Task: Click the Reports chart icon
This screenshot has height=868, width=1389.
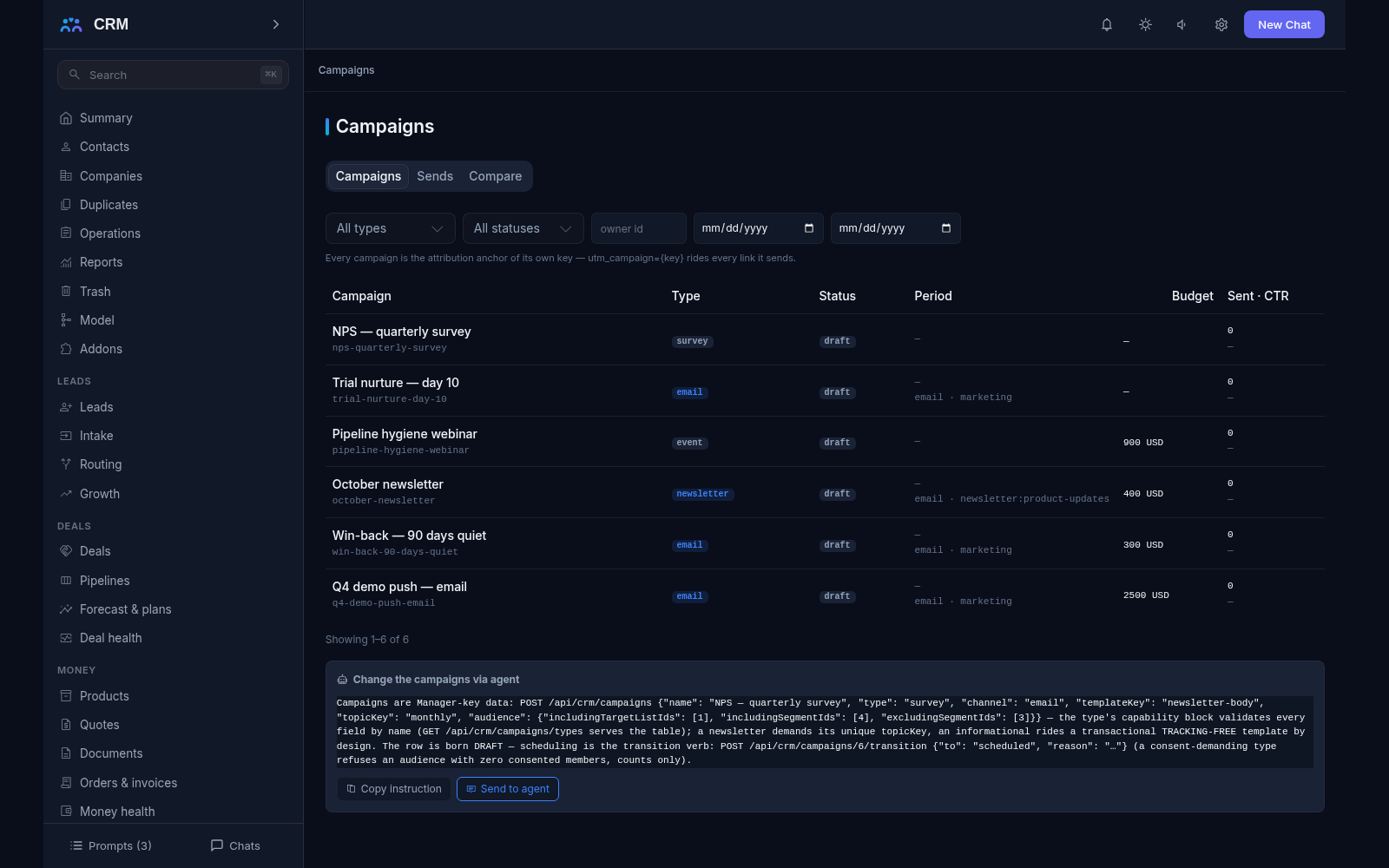Action: click(66, 262)
